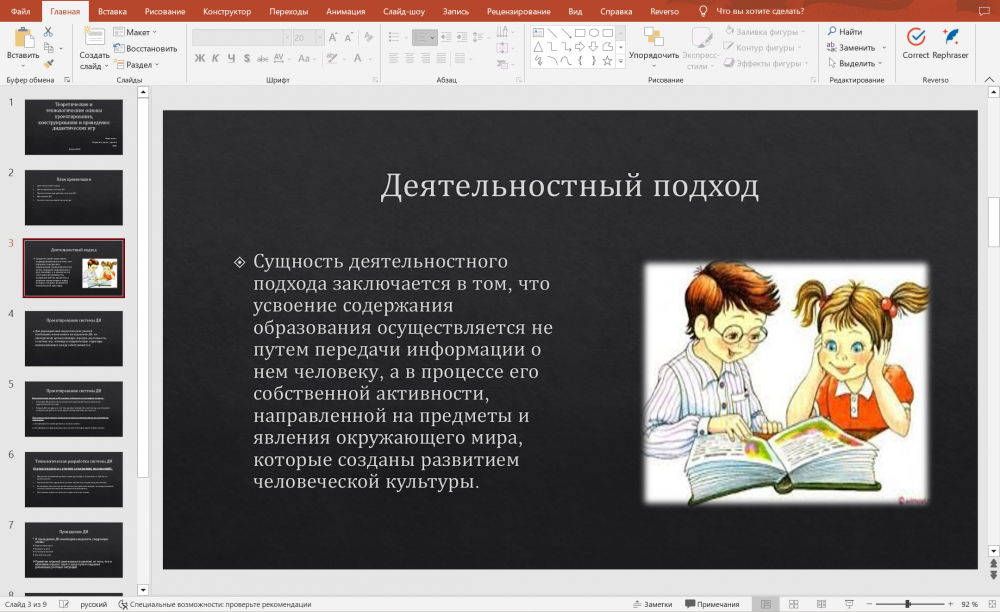Open the Макет layout dropdown
This screenshot has height=612, width=1000.
pos(135,32)
